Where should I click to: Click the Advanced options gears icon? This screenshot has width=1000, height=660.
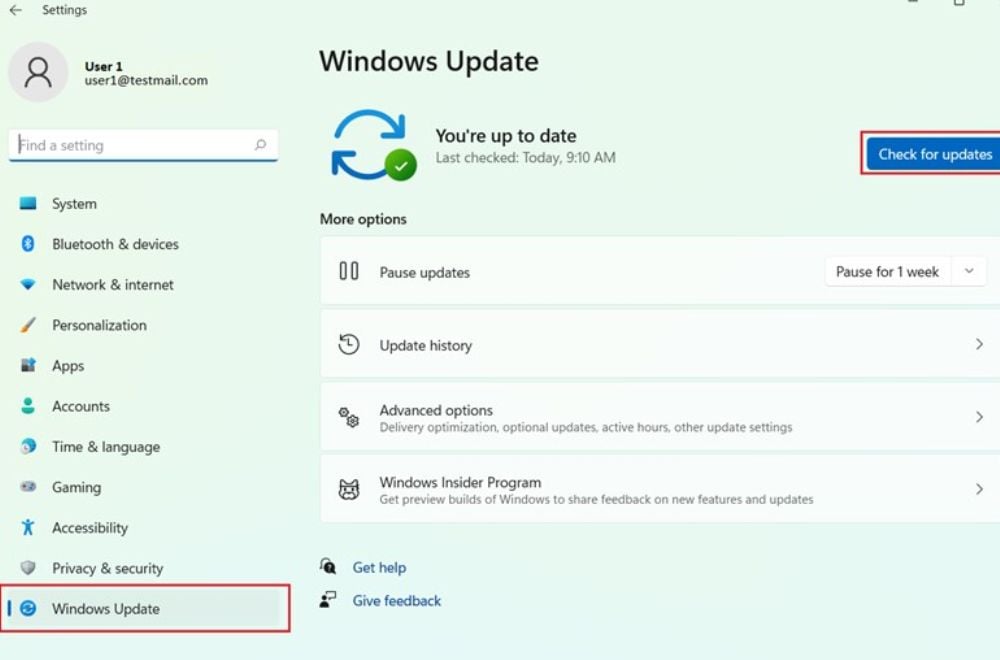349,417
